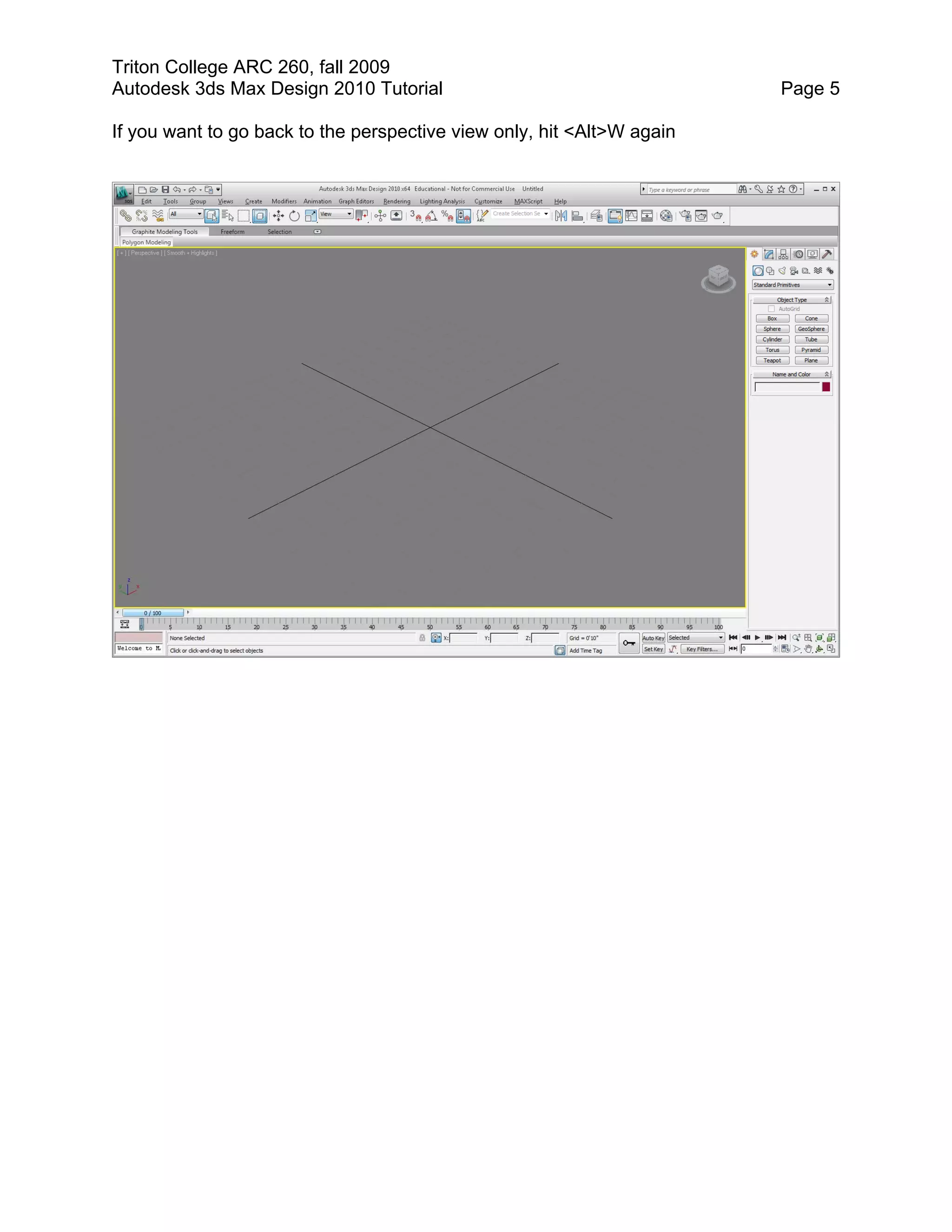Collapse the Name and Color rollout
This screenshot has width=952, height=1232.
792,375
